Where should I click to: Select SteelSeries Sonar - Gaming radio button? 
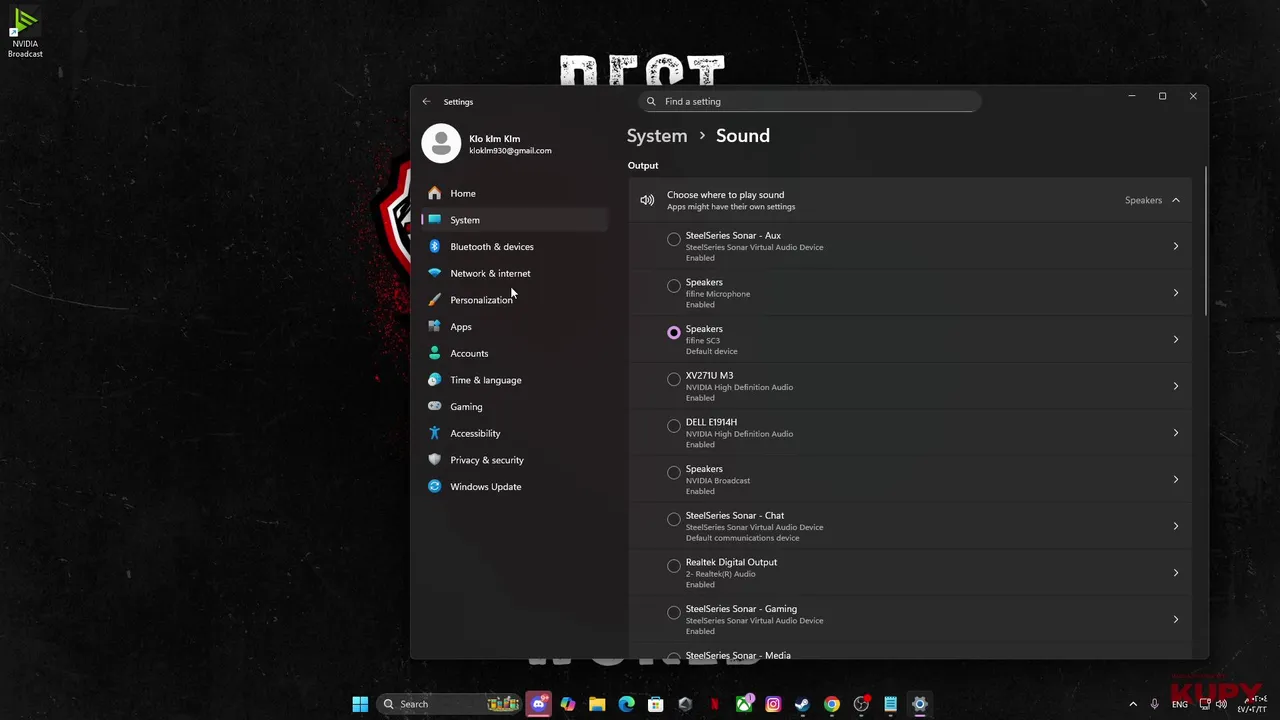674,612
